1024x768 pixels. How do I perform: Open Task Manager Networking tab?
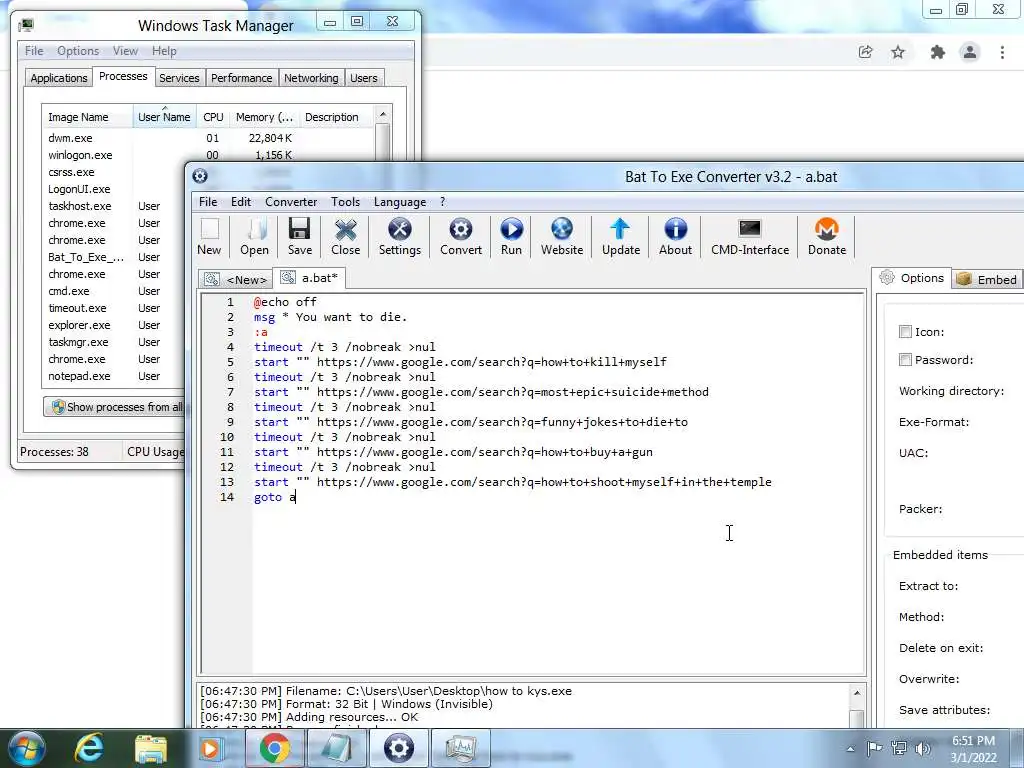tap(311, 78)
